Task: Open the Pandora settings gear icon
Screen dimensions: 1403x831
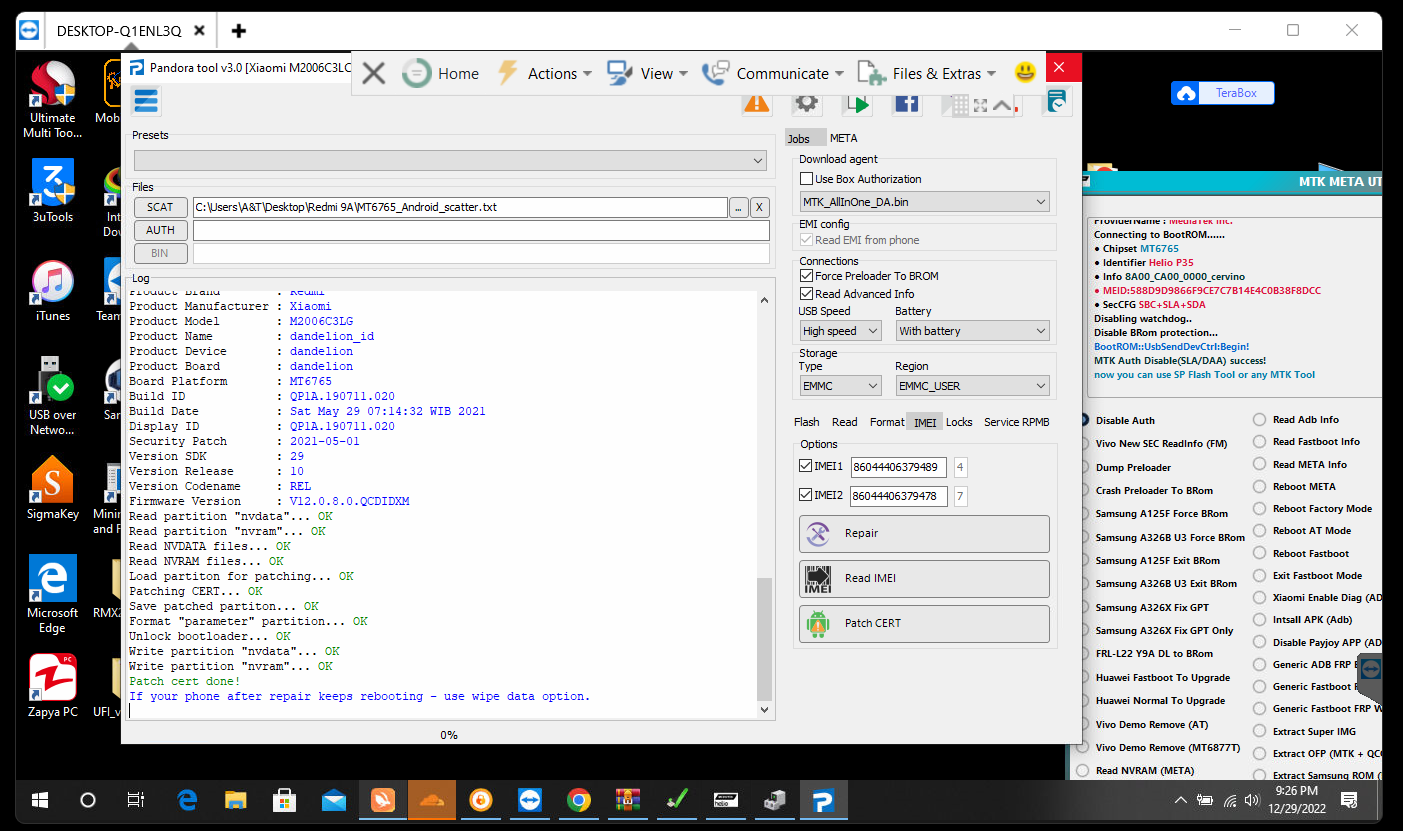Action: click(806, 104)
